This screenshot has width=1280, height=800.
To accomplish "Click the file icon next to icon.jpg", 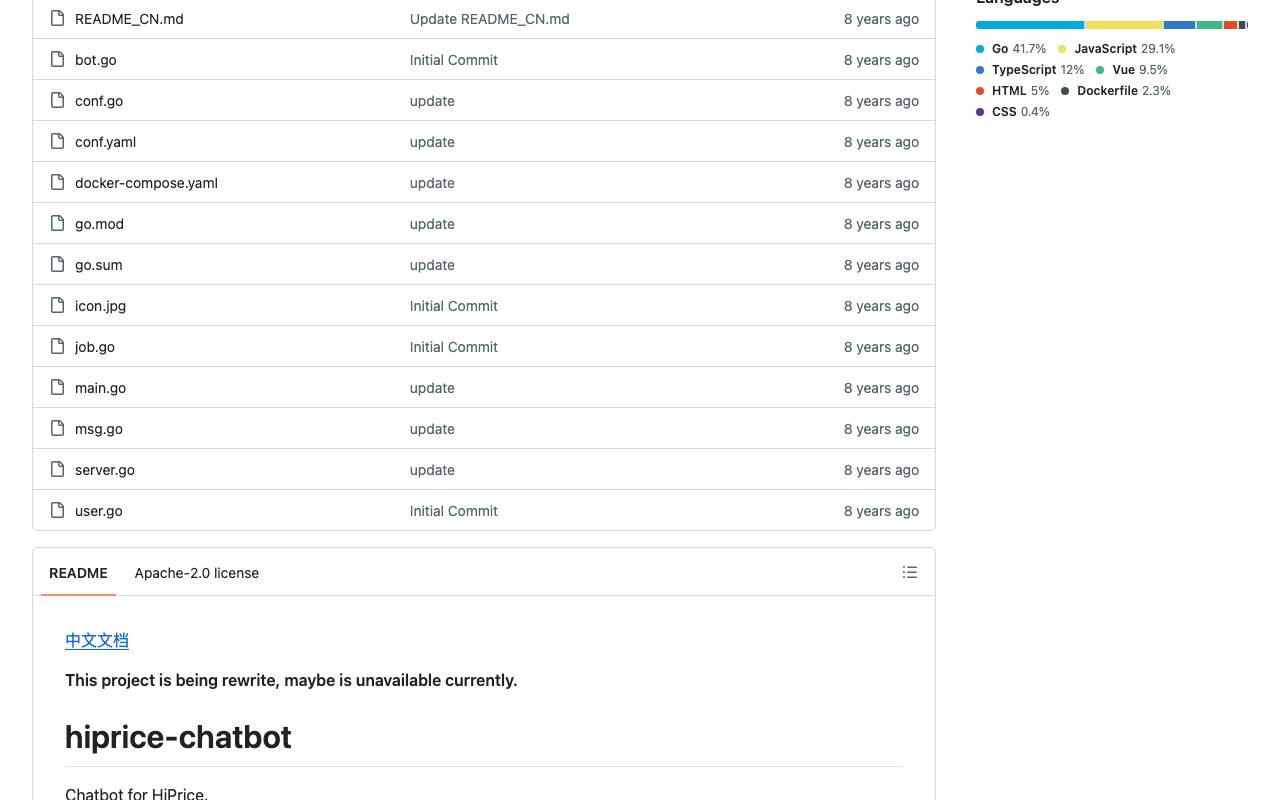I will [x=58, y=305].
